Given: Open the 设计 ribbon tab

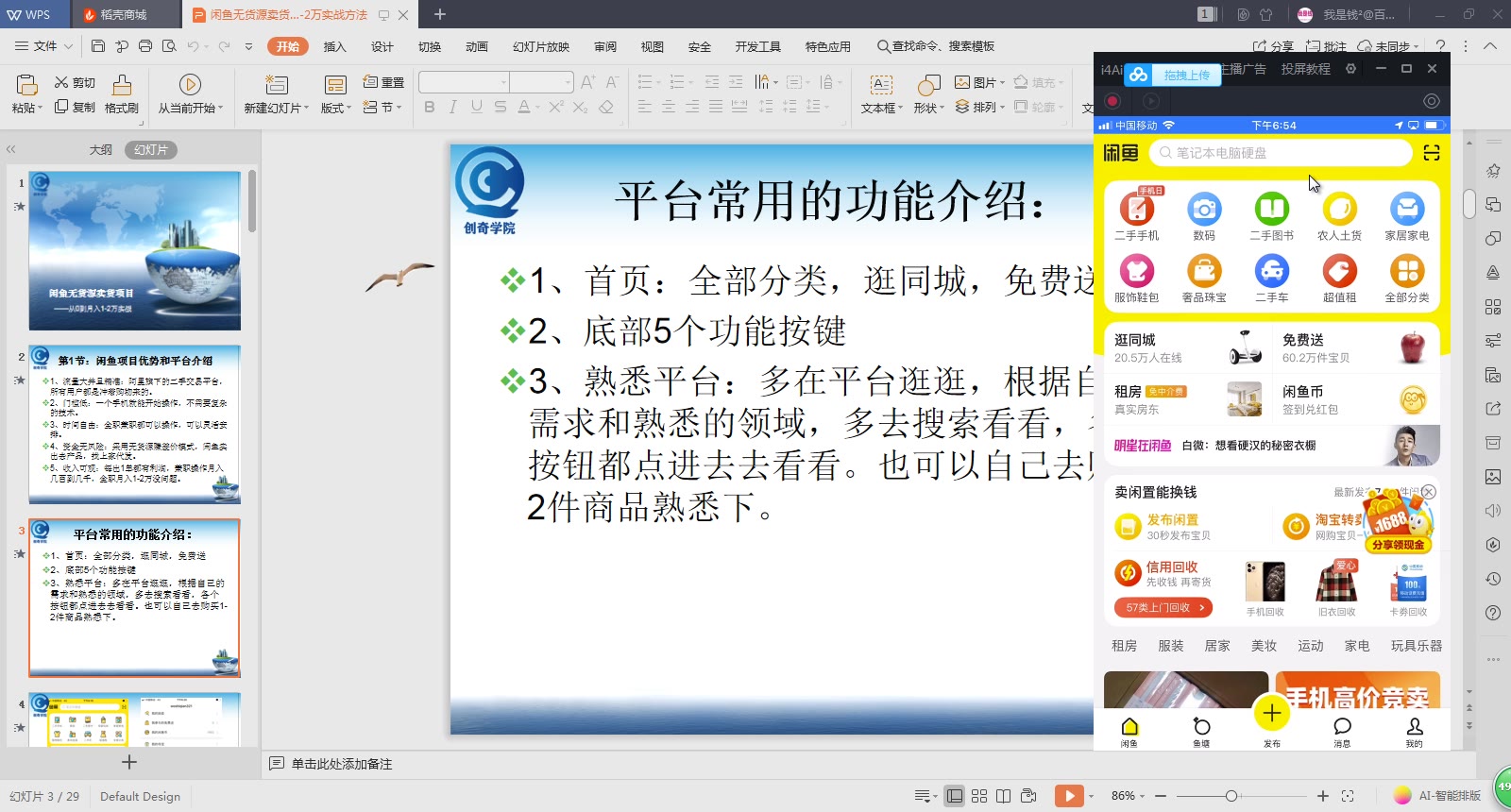Looking at the screenshot, I should pyautogui.click(x=382, y=46).
